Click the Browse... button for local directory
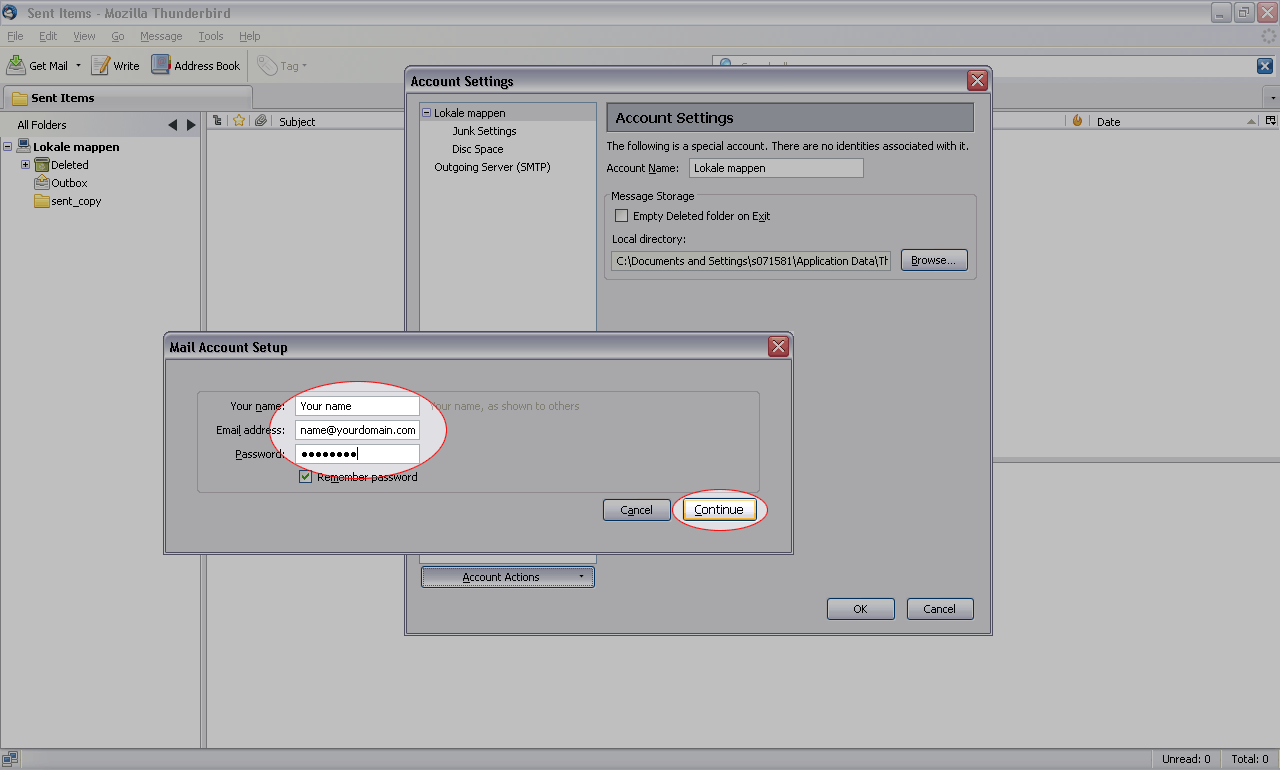Image resolution: width=1280 pixels, height=770 pixels. tap(934, 260)
